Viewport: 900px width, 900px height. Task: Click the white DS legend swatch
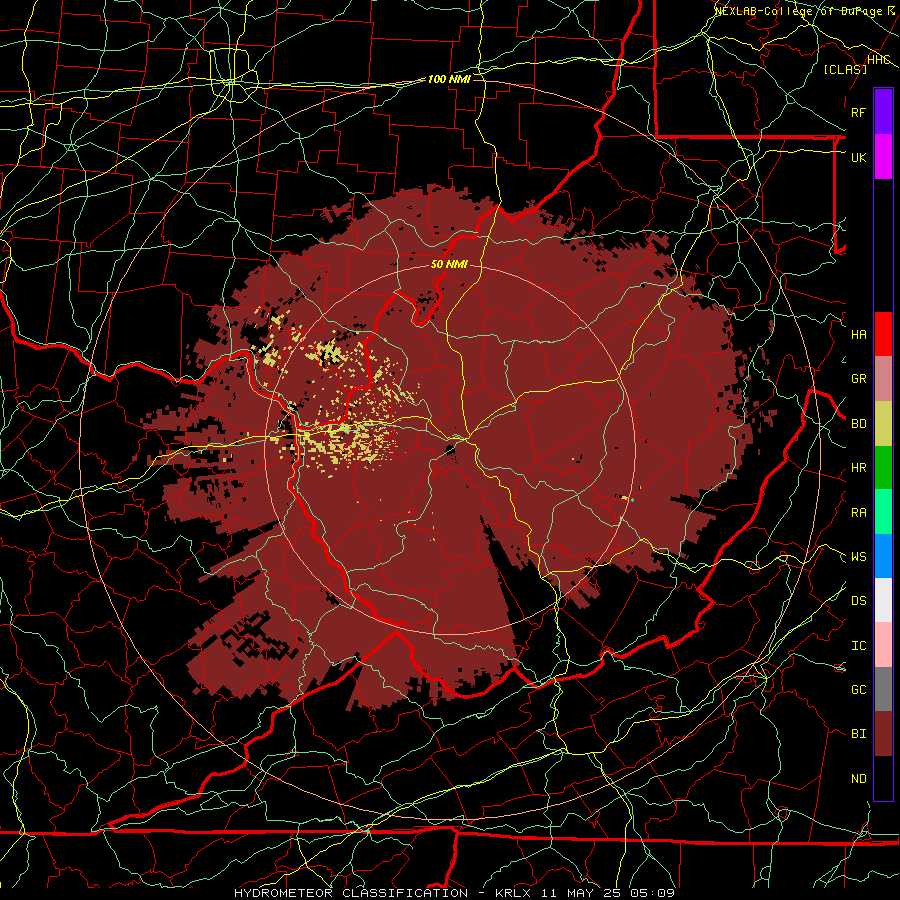(x=883, y=600)
